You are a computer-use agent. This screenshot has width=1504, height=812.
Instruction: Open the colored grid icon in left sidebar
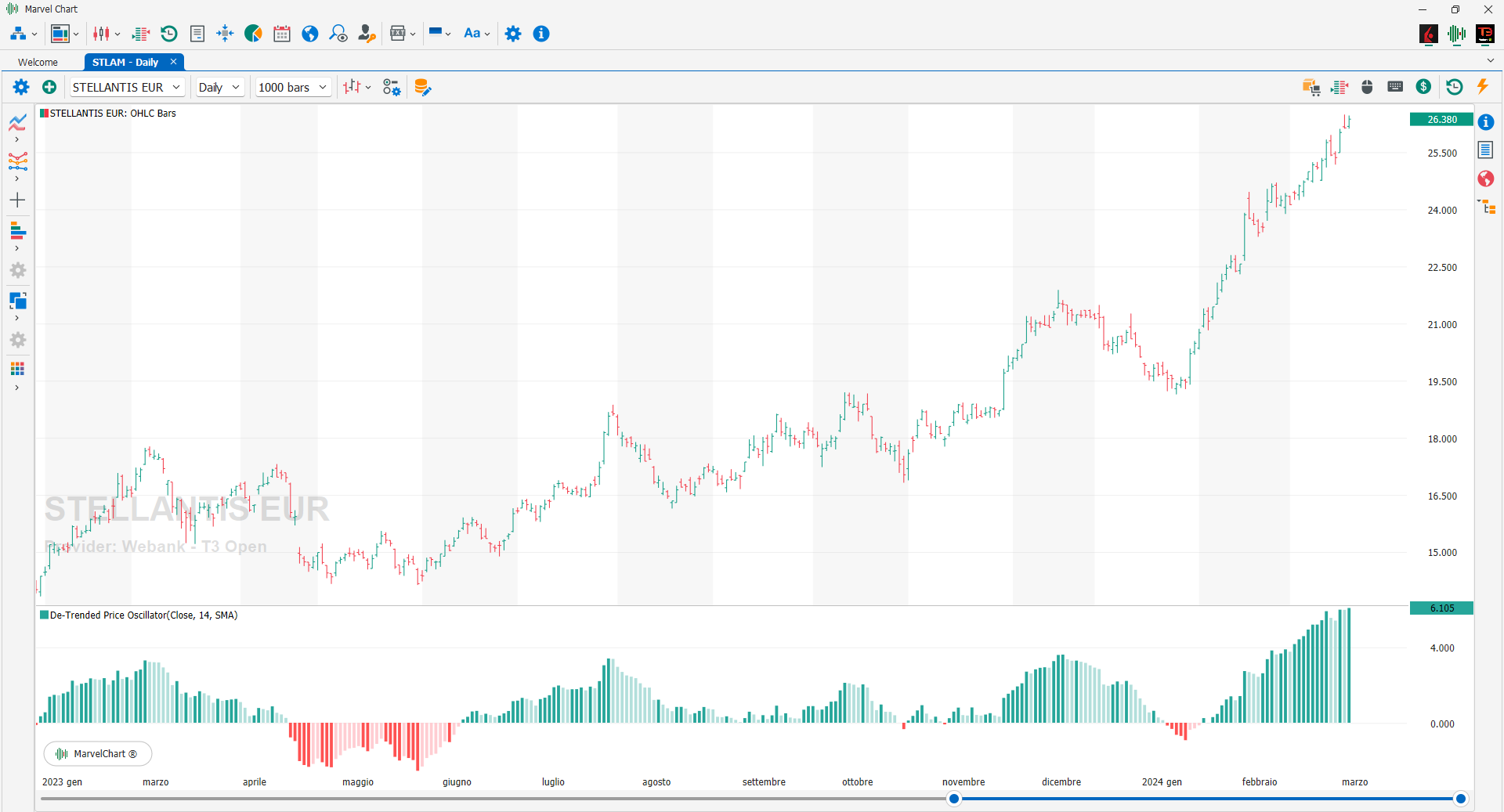tap(17, 369)
